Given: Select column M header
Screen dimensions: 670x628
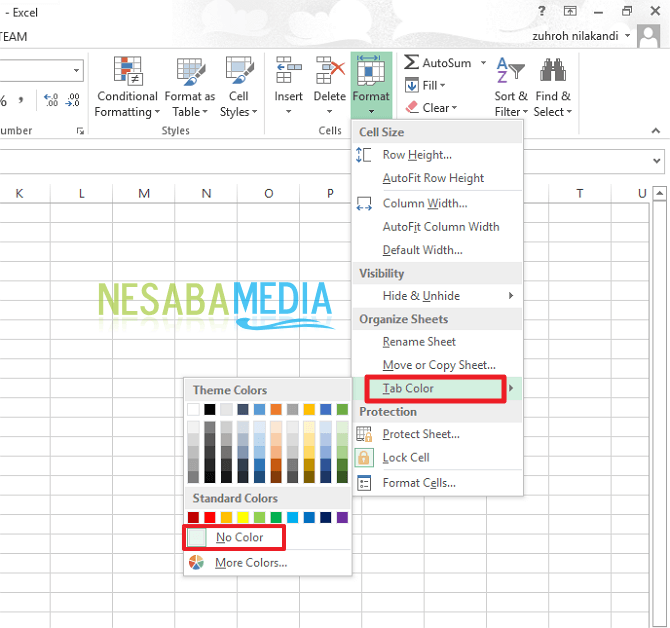Looking at the screenshot, I should (144, 194).
